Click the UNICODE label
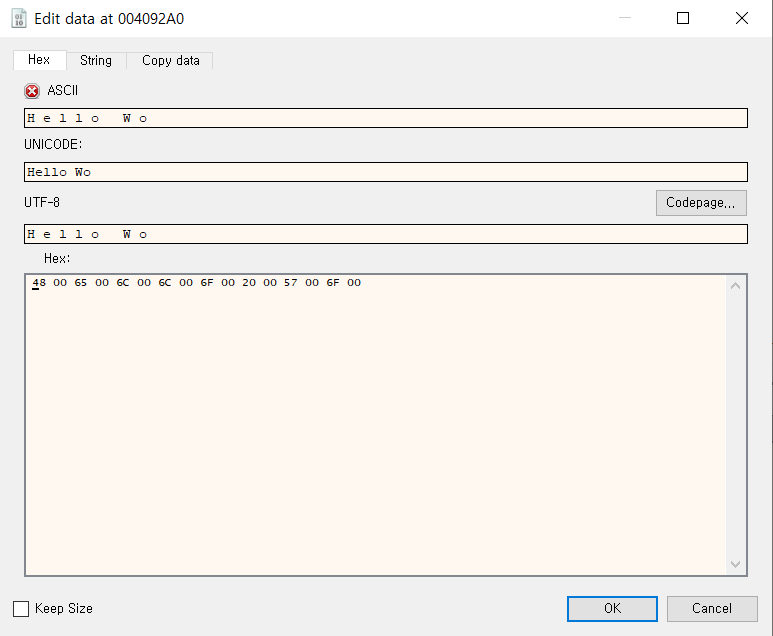This screenshot has height=636, width=773. click(x=53, y=144)
